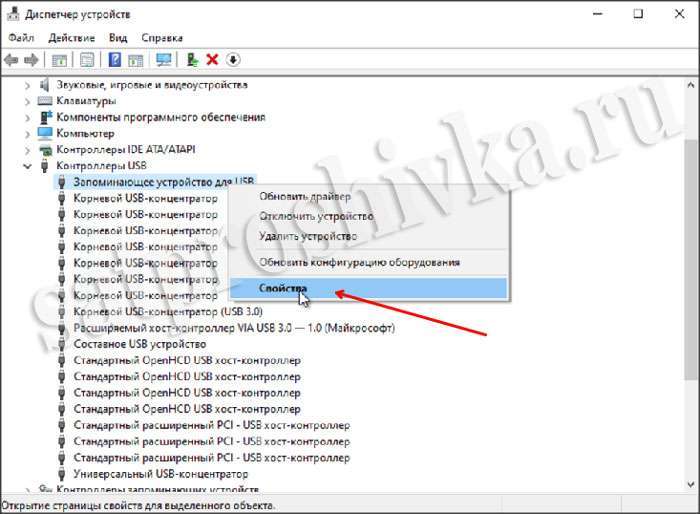Click the Properties sheet toolbar icon
This screenshot has height=514, width=700.
87,60
